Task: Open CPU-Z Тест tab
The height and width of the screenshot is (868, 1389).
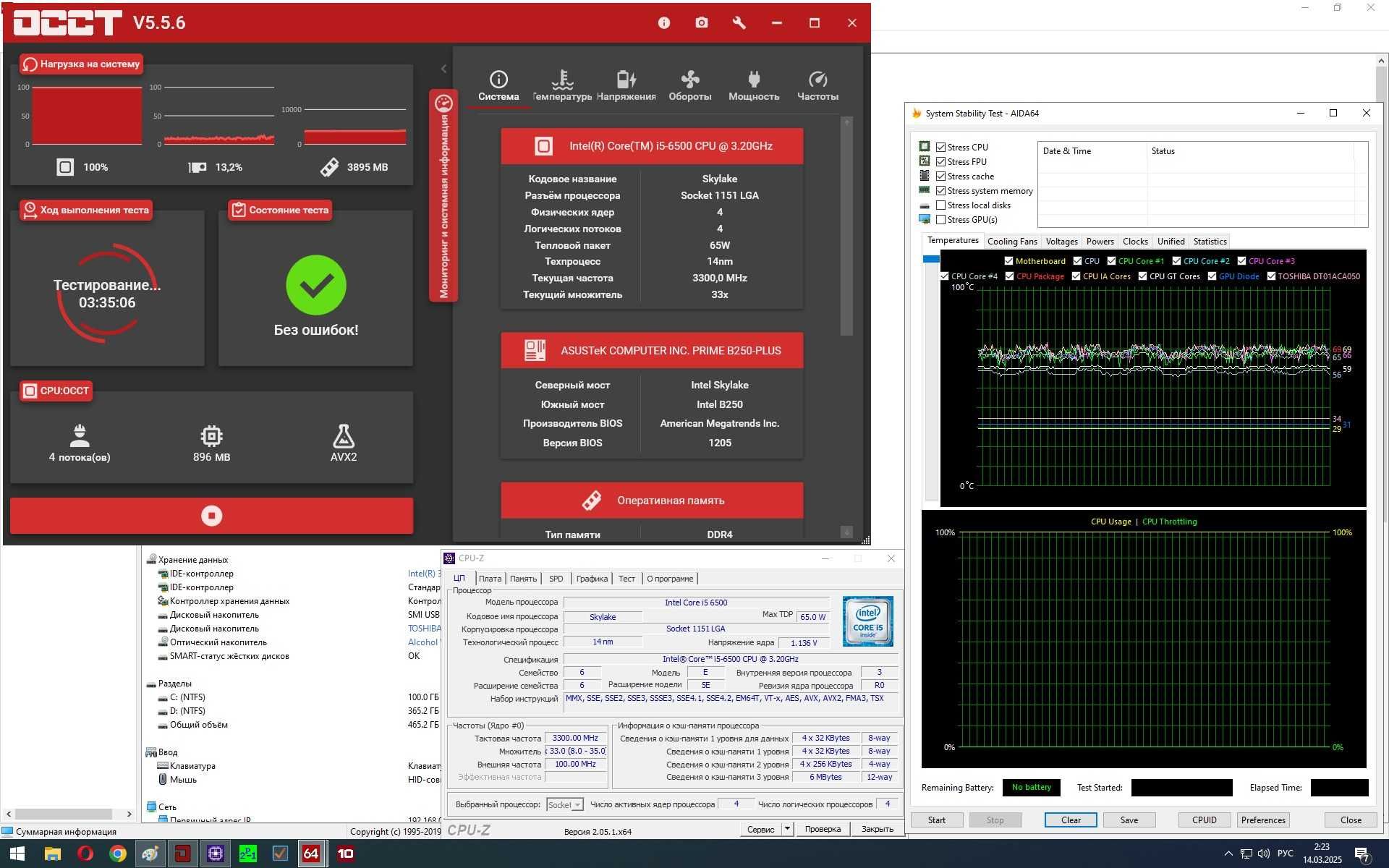Action: coord(626,579)
